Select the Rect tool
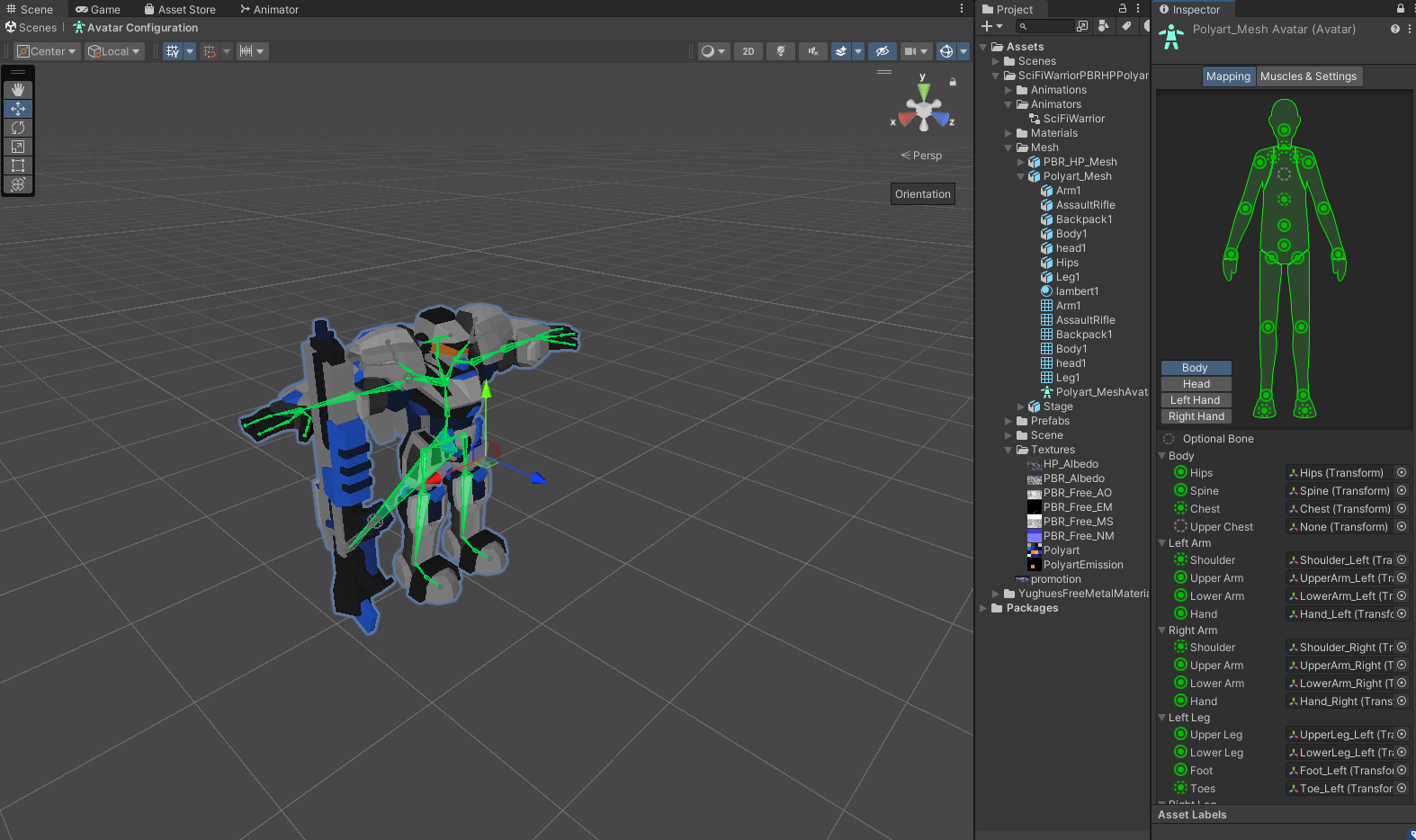This screenshot has width=1416, height=840. tap(18, 165)
